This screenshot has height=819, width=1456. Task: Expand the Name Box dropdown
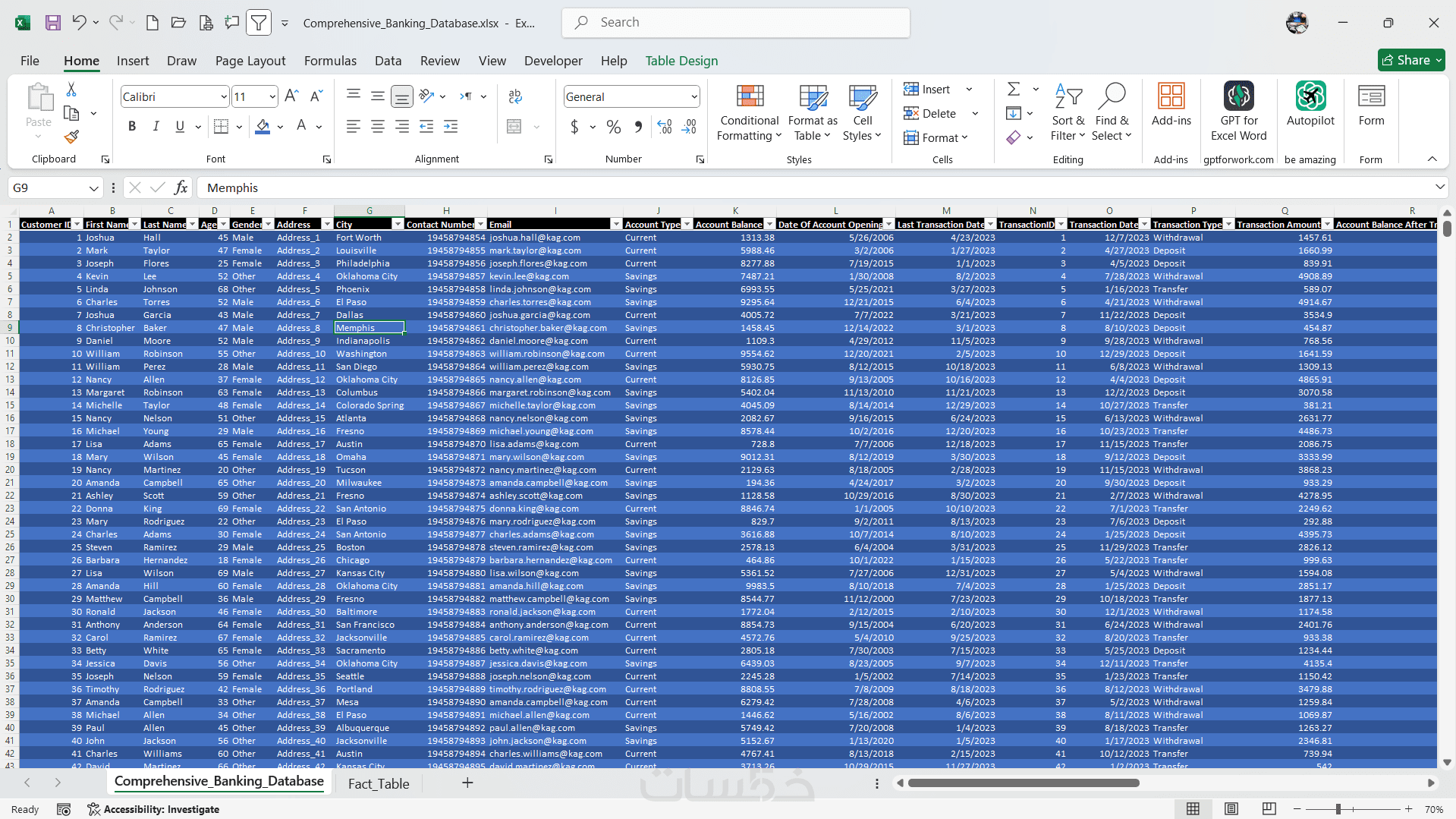click(x=93, y=187)
